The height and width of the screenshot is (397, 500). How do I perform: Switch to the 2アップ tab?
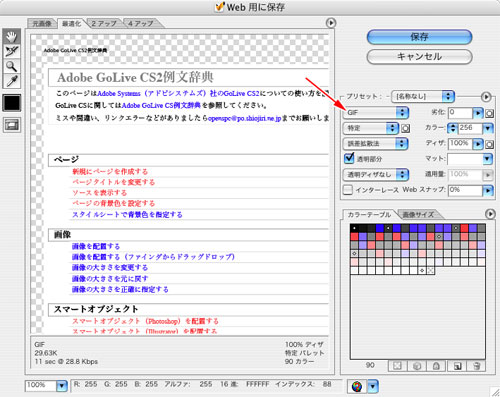104,23
